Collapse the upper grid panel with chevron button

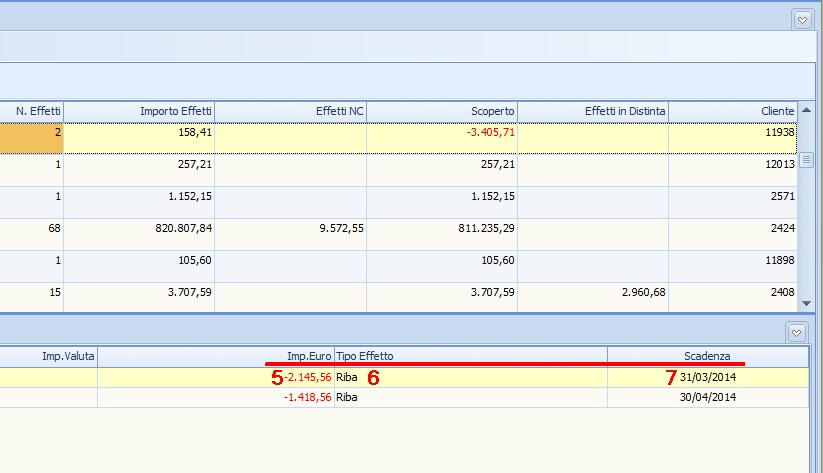[802, 19]
